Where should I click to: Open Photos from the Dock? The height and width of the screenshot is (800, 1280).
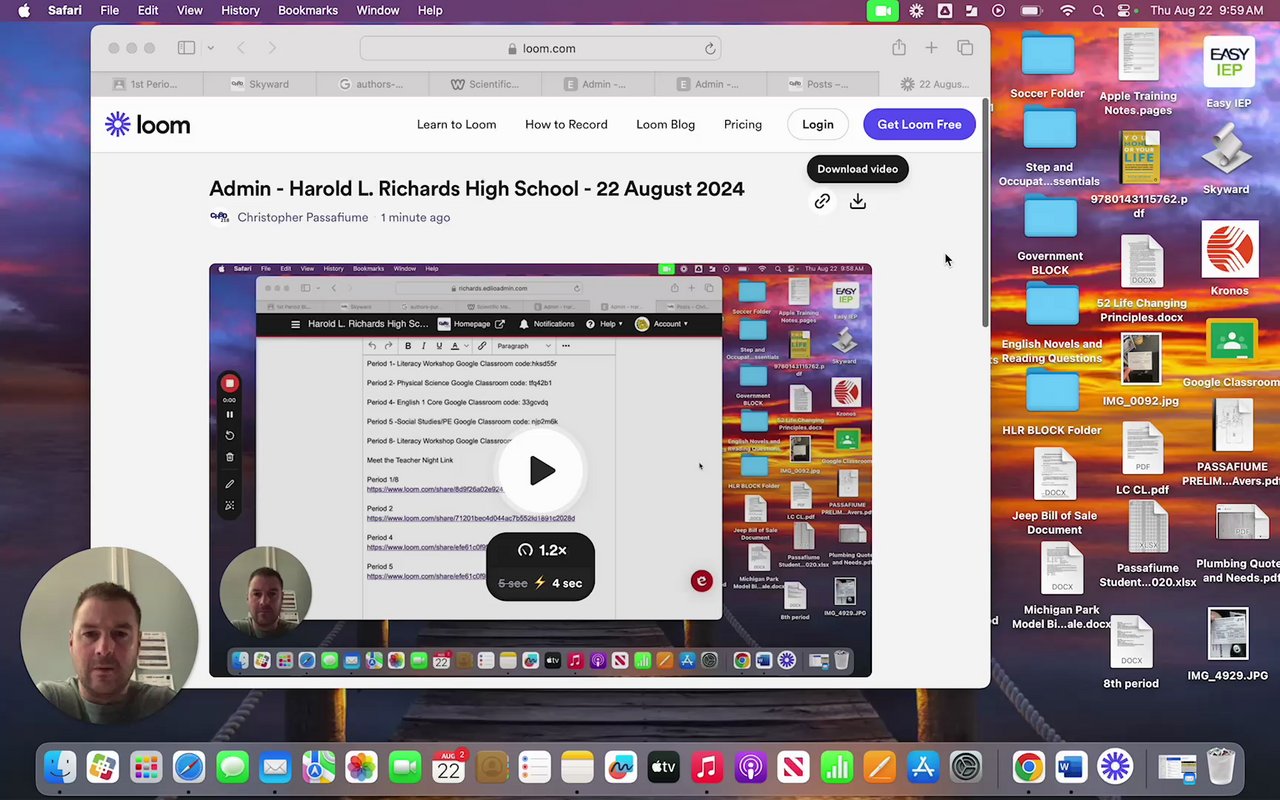click(x=362, y=768)
